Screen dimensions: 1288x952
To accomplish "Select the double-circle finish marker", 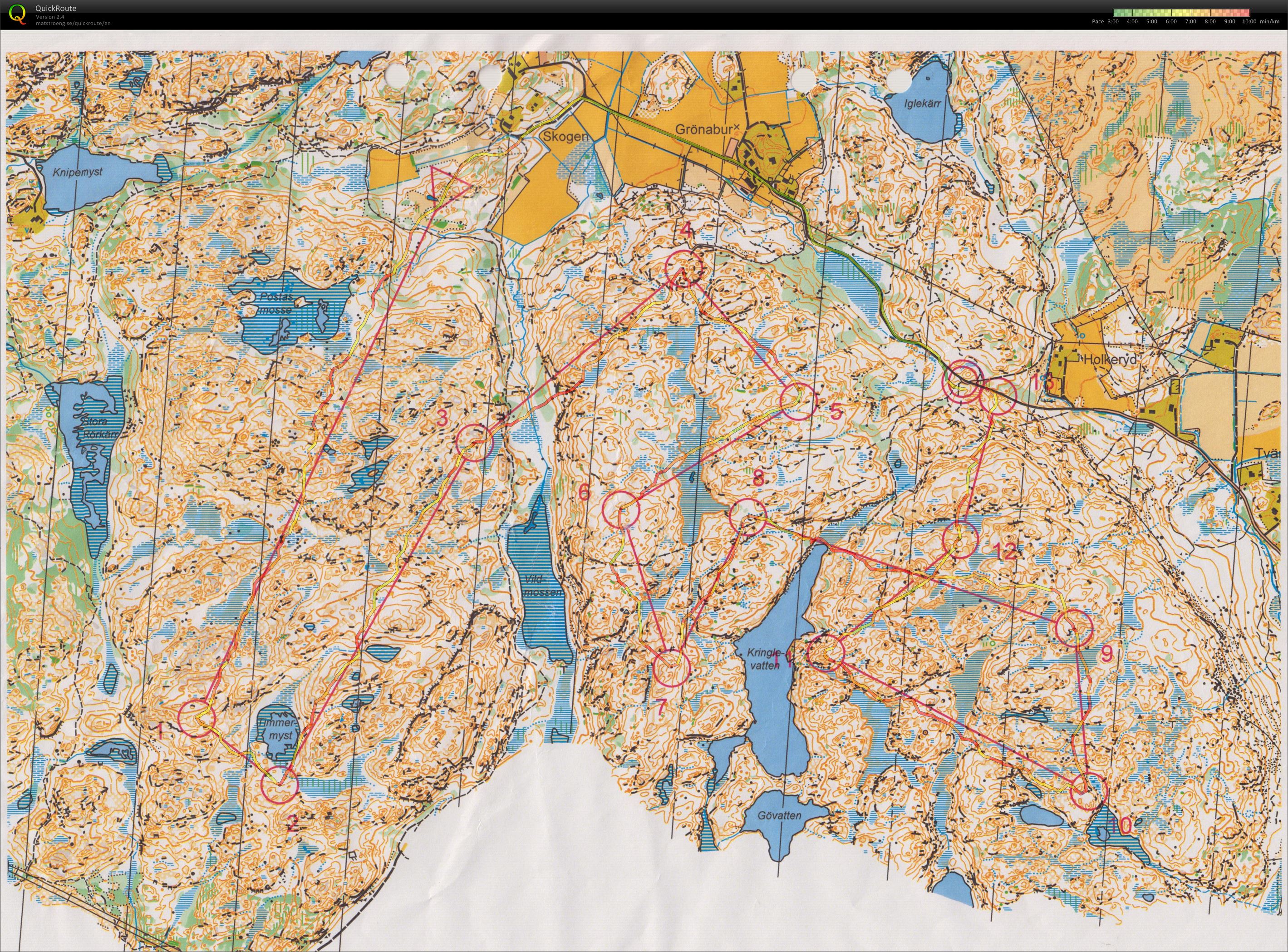I will (962, 381).
